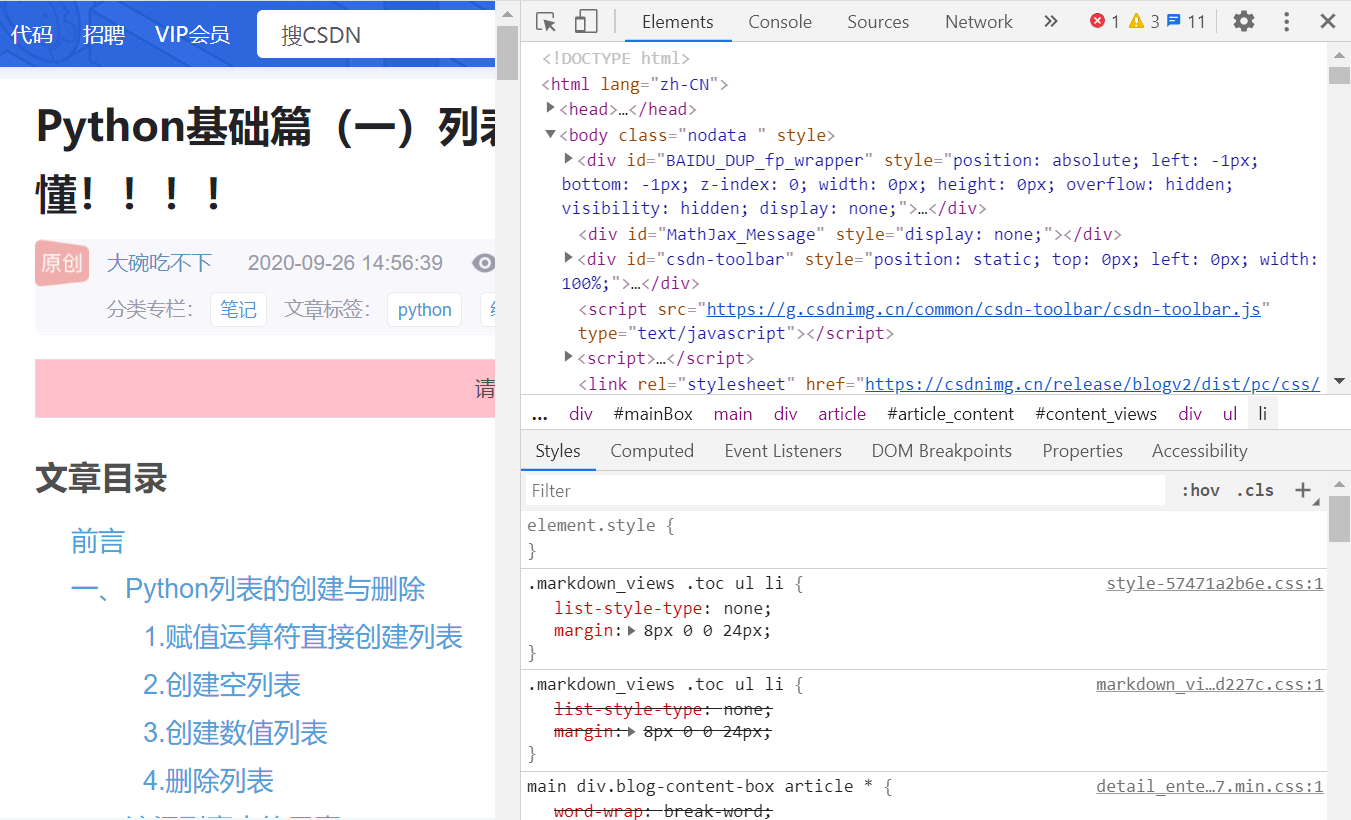Select the li breadcrumb item
The height and width of the screenshot is (820, 1351).
tap(1263, 414)
